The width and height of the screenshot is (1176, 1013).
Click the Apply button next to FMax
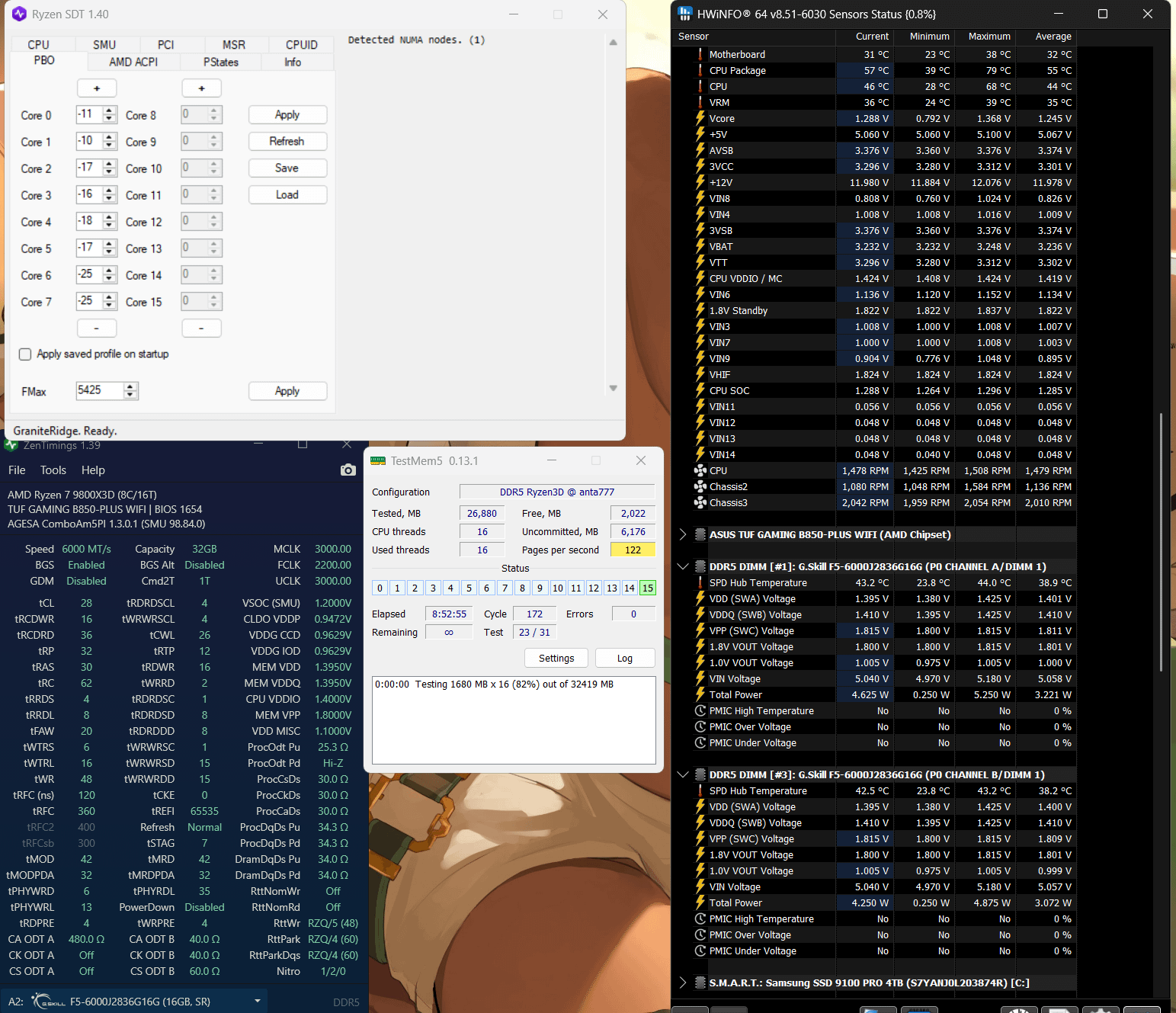(x=287, y=391)
